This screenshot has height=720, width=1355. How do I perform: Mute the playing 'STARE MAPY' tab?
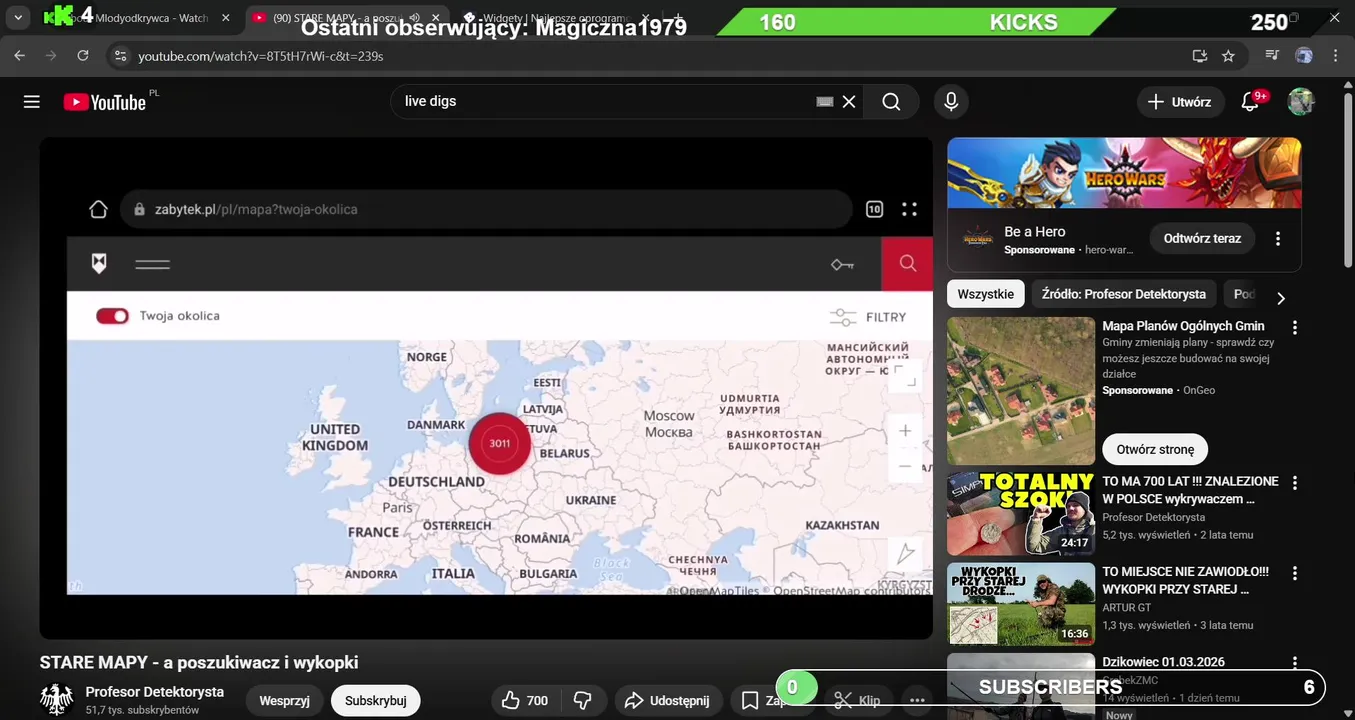point(414,18)
